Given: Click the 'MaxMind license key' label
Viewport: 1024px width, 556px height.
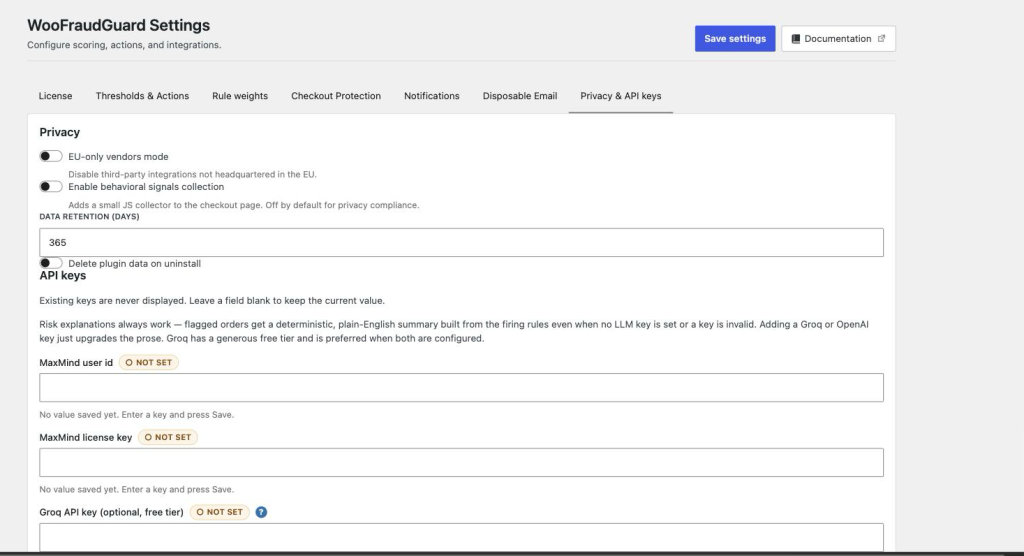Looking at the screenshot, I should tap(86, 438).
